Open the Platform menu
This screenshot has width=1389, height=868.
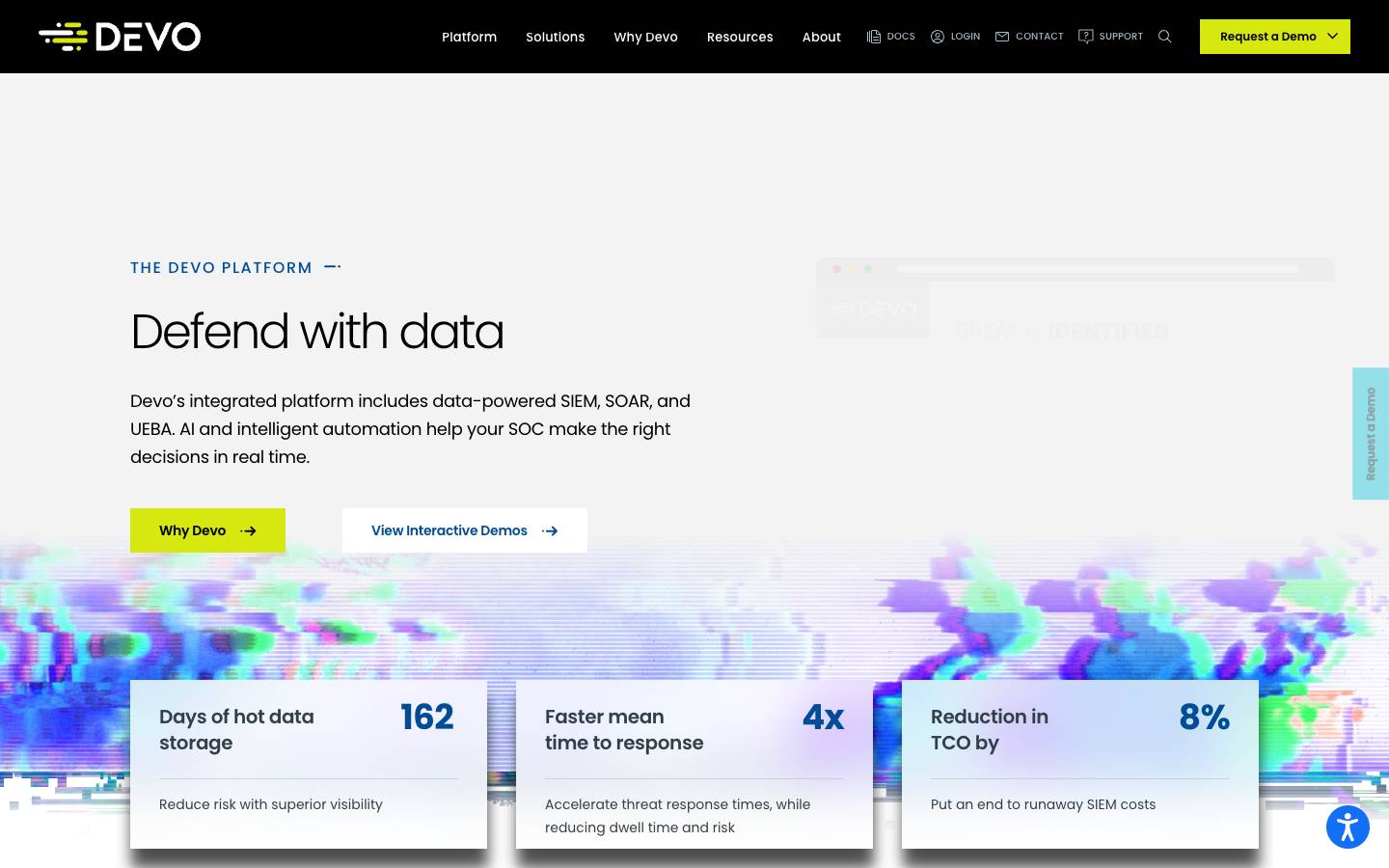470,37
